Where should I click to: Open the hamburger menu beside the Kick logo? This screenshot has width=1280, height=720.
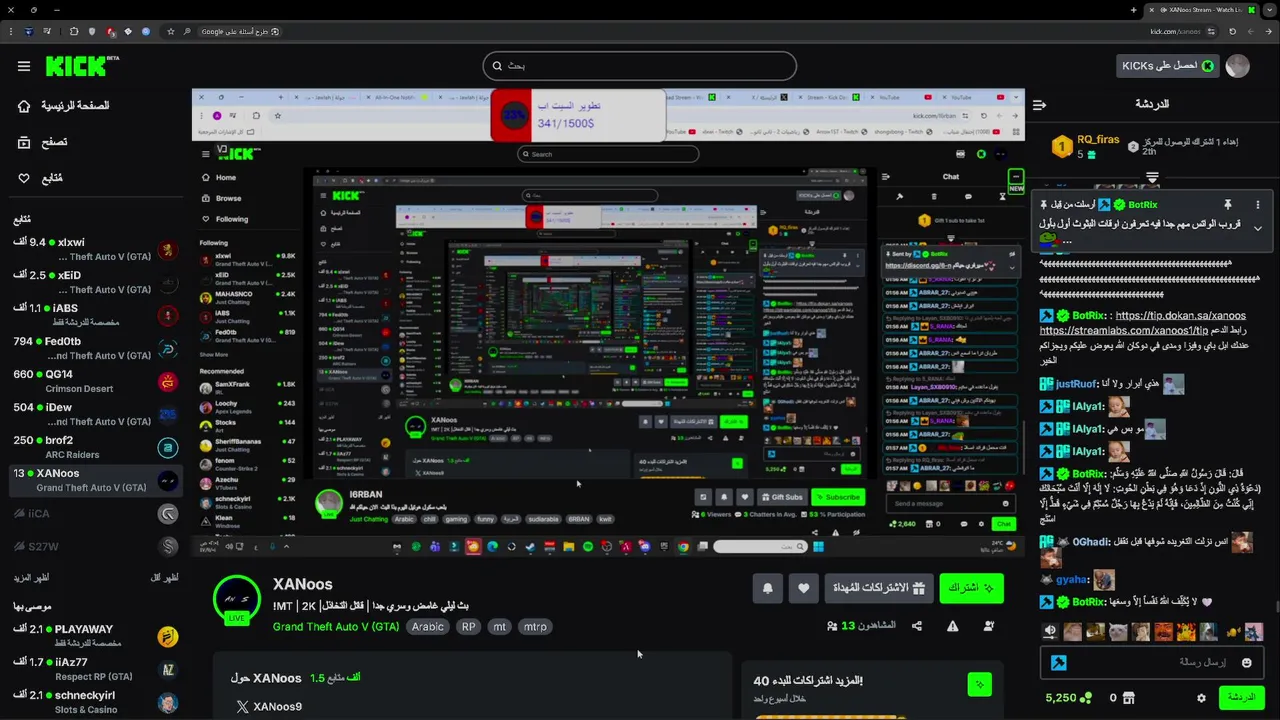[24, 67]
